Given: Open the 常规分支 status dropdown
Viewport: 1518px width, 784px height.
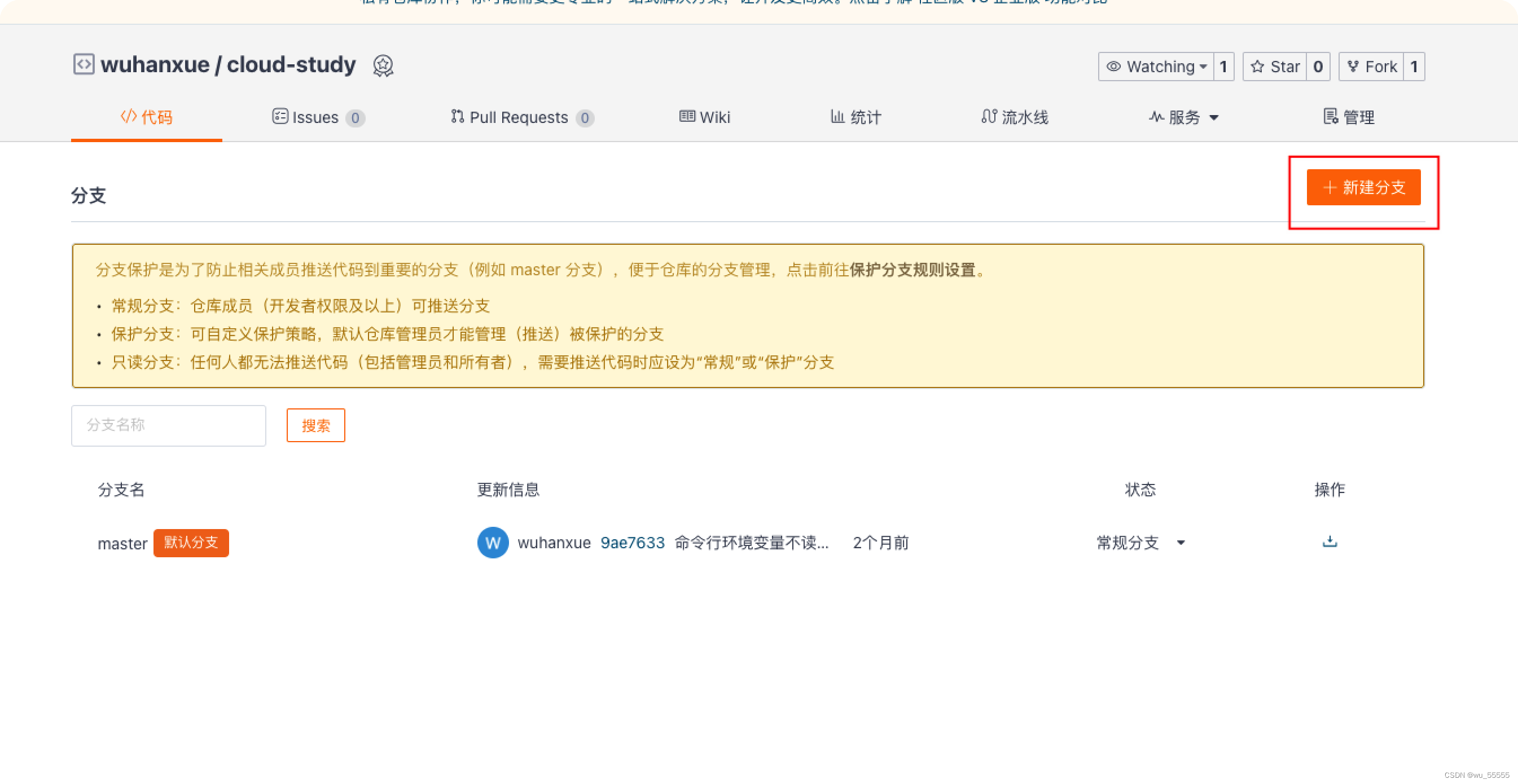Looking at the screenshot, I should point(1140,543).
